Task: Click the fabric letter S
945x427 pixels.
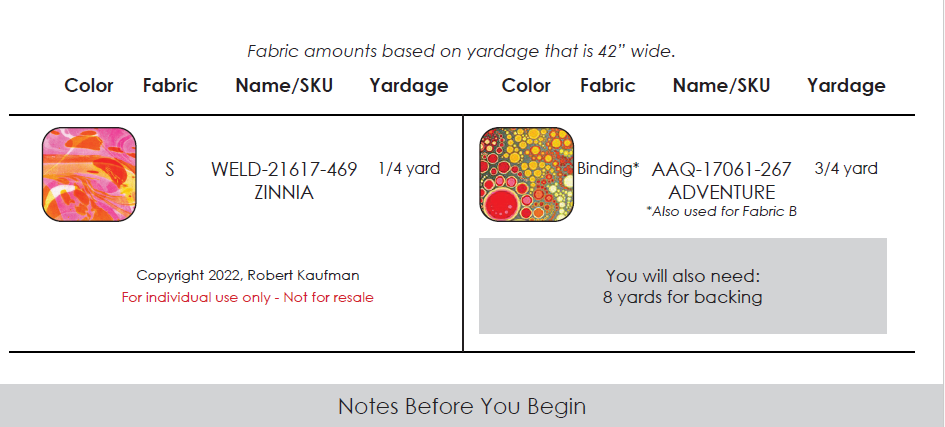Action: [170, 170]
